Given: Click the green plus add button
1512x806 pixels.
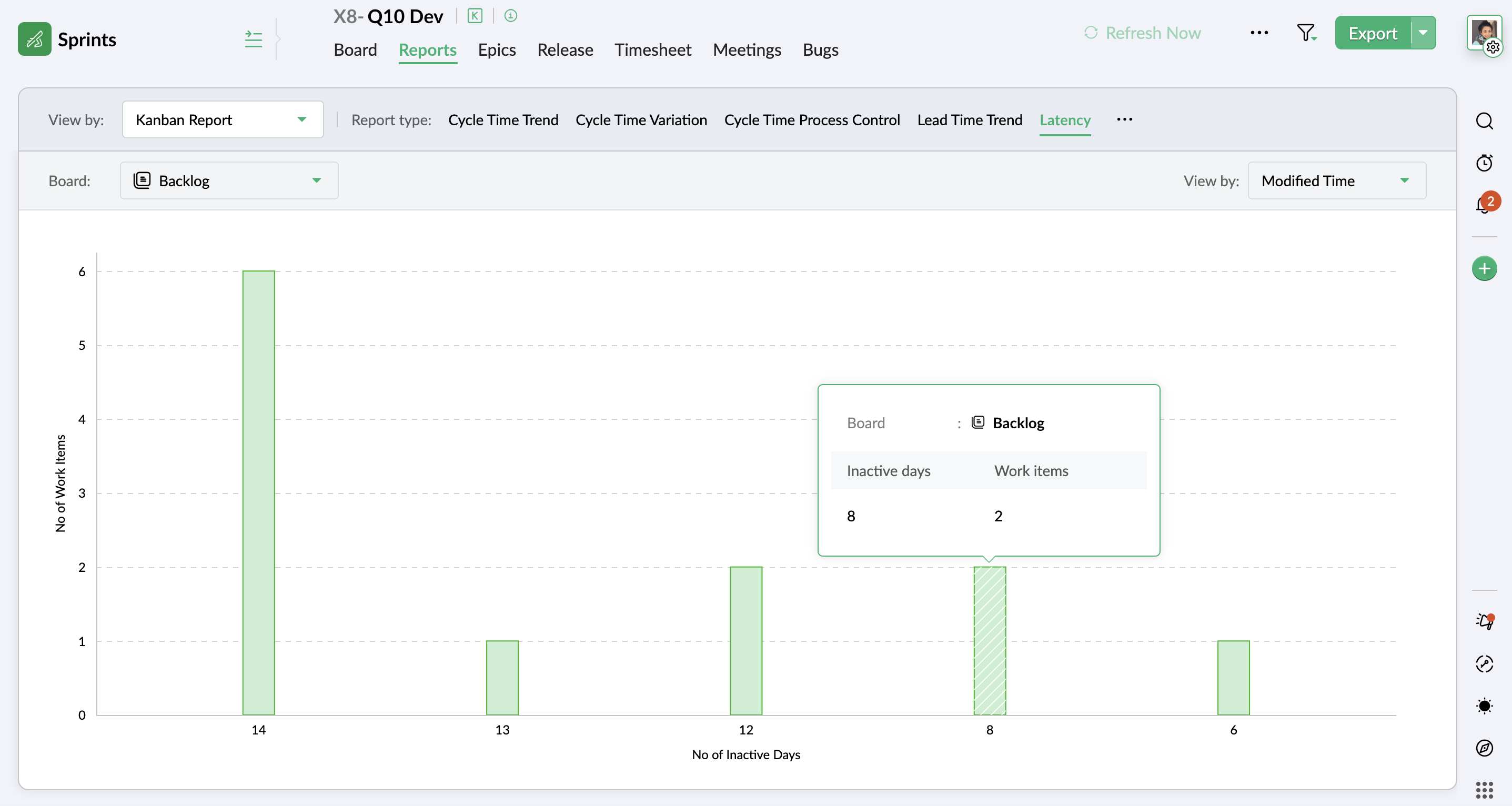Looking at the screenshot, I should pyautogui.click(x=1484, y=269).
